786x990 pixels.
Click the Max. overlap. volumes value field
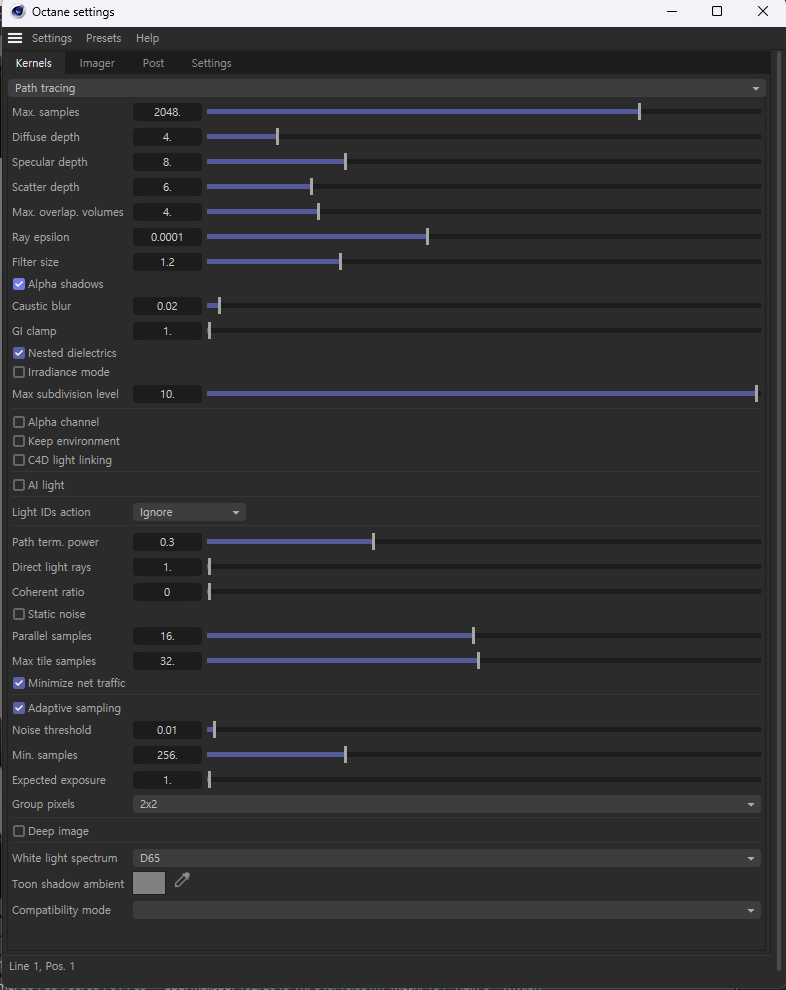click(x=167, y=212)
